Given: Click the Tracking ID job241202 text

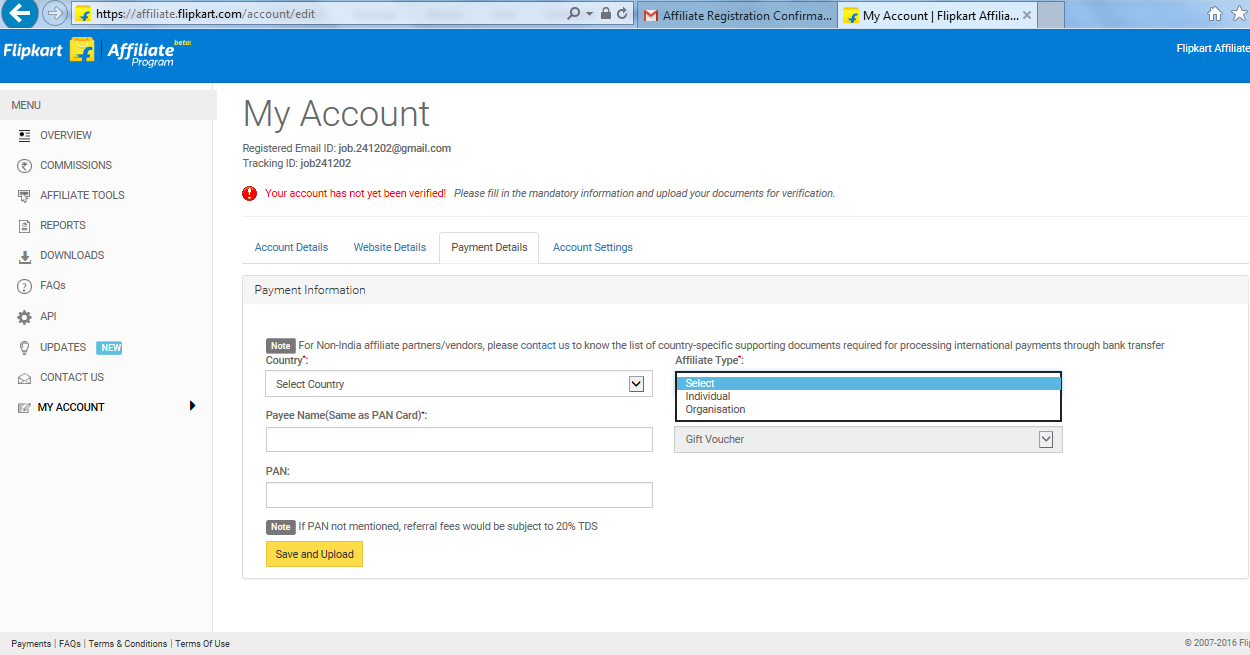Looking at the screenshot, I should coord(325,163).
